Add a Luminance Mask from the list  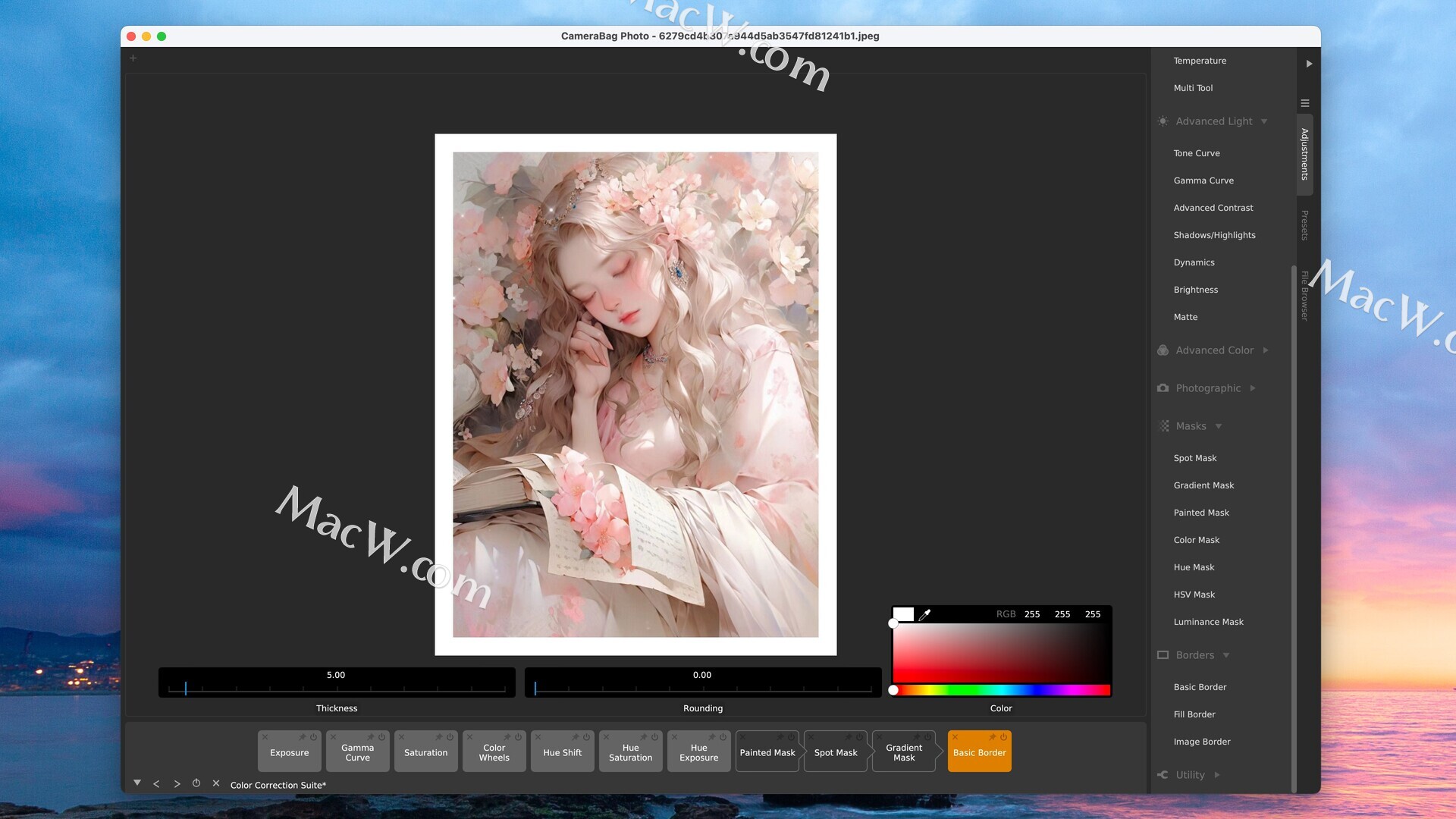[x=1208, y=622]
